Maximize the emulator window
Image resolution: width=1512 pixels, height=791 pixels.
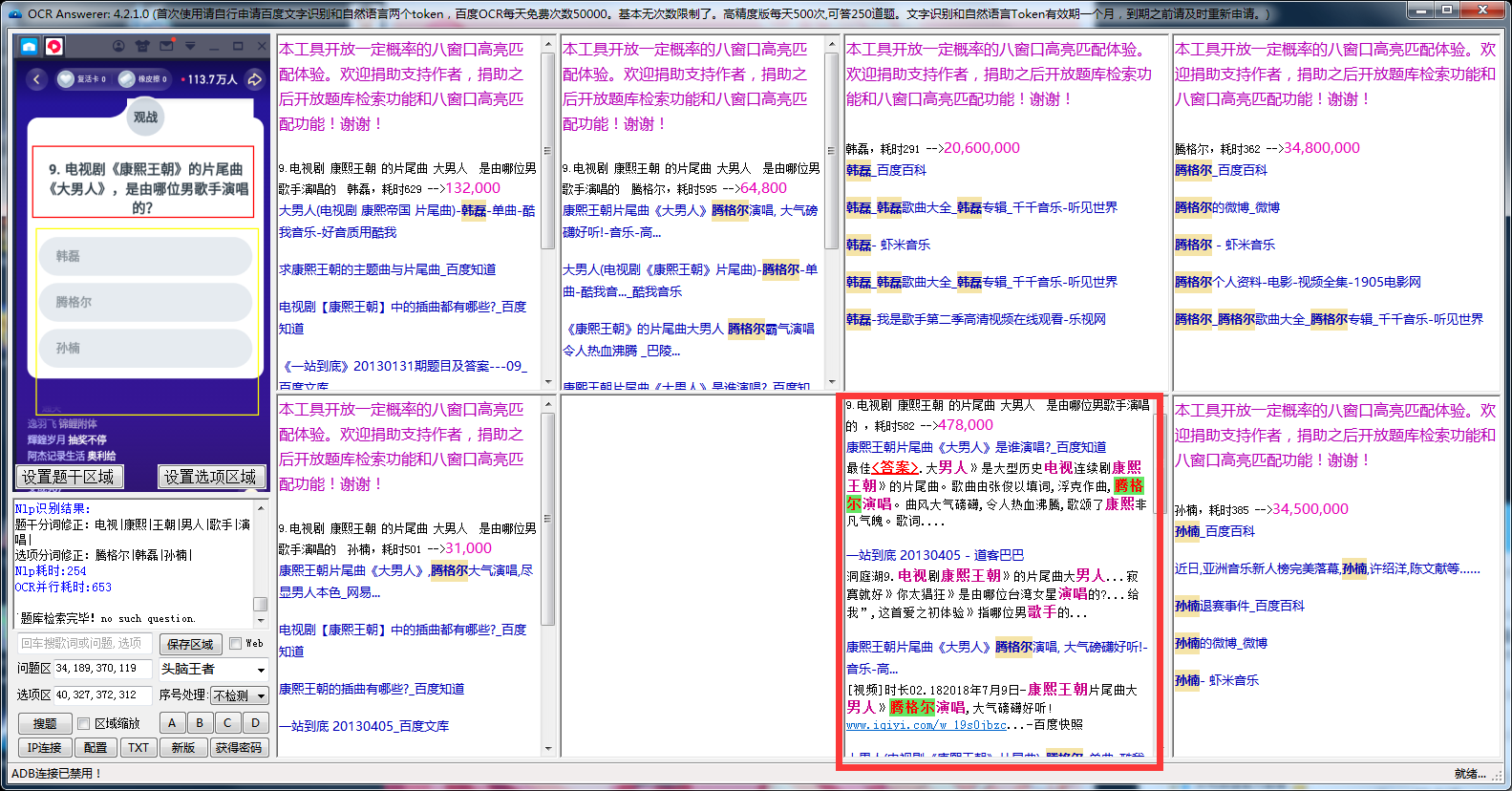[x=238, y=46]
